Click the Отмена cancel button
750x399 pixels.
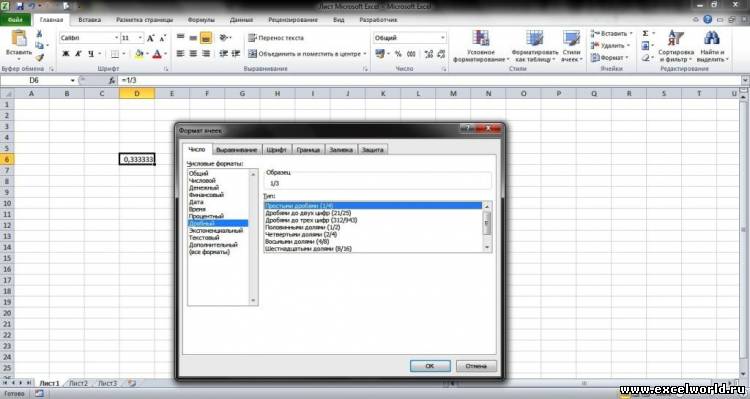click(476, 366)
